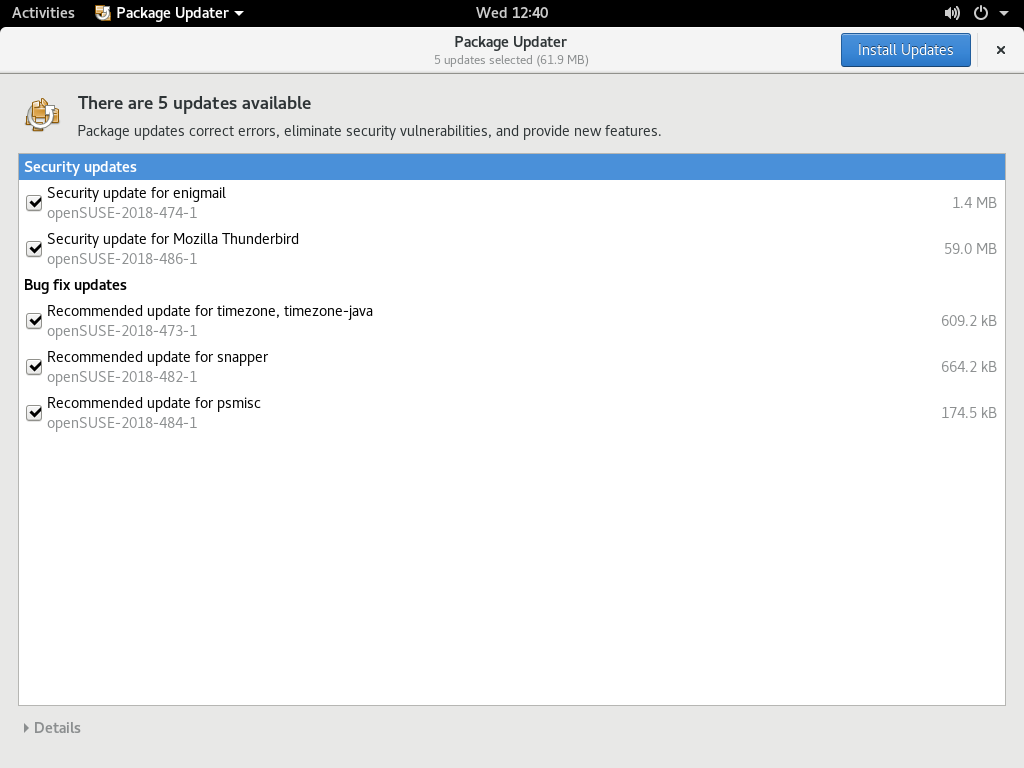The image size is (1024, 768).
Task: Close the Package Updater window
Action: pos(1000,50)
